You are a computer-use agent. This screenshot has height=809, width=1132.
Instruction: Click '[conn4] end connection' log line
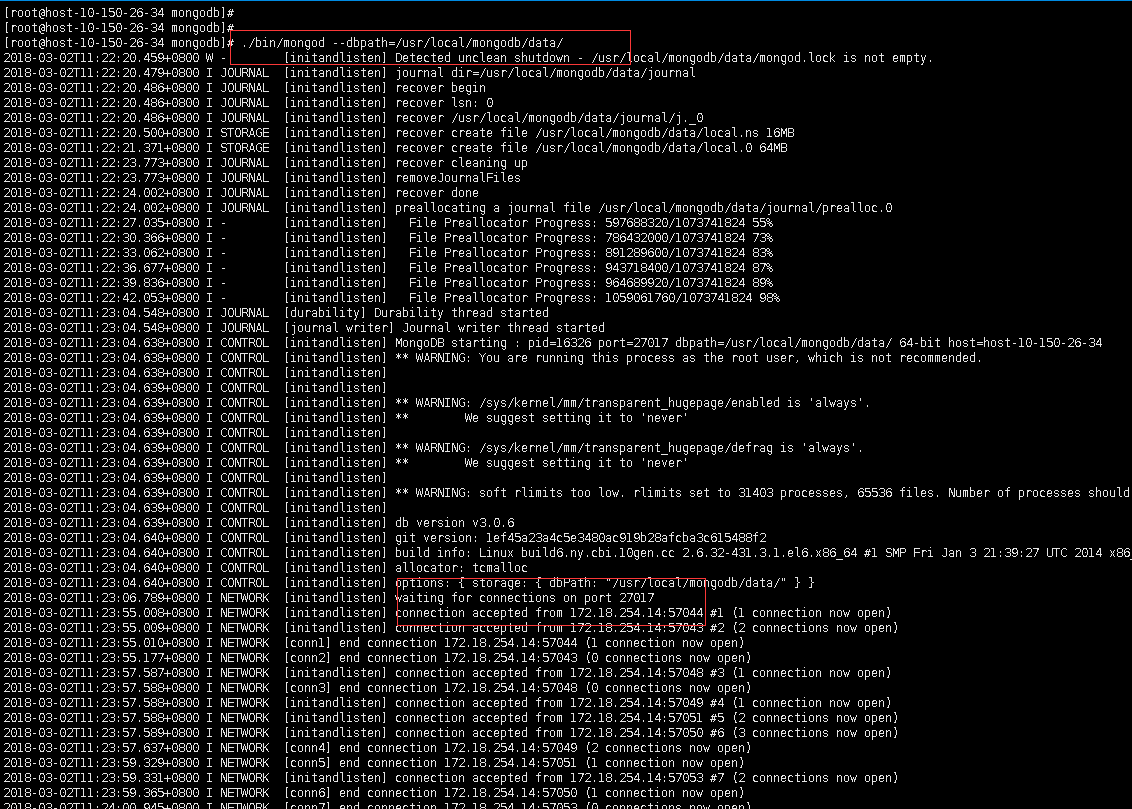pyautogui.click(x=378, y=748)
